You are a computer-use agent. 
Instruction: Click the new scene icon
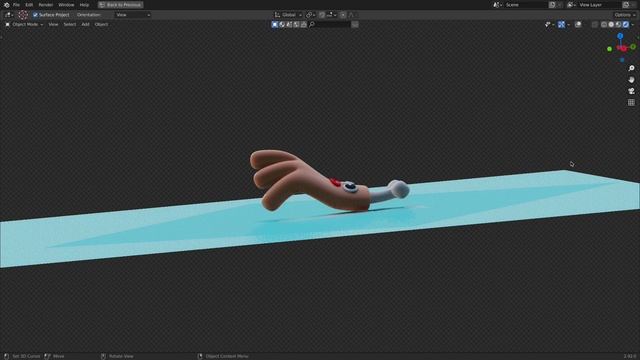[552, 5]
